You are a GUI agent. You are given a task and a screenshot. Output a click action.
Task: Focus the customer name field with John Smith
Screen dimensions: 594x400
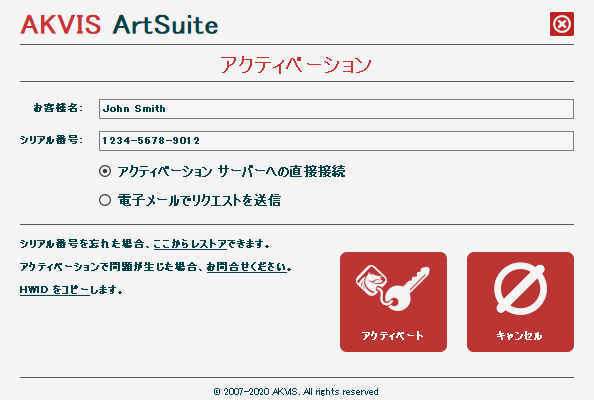pos(336,109)
